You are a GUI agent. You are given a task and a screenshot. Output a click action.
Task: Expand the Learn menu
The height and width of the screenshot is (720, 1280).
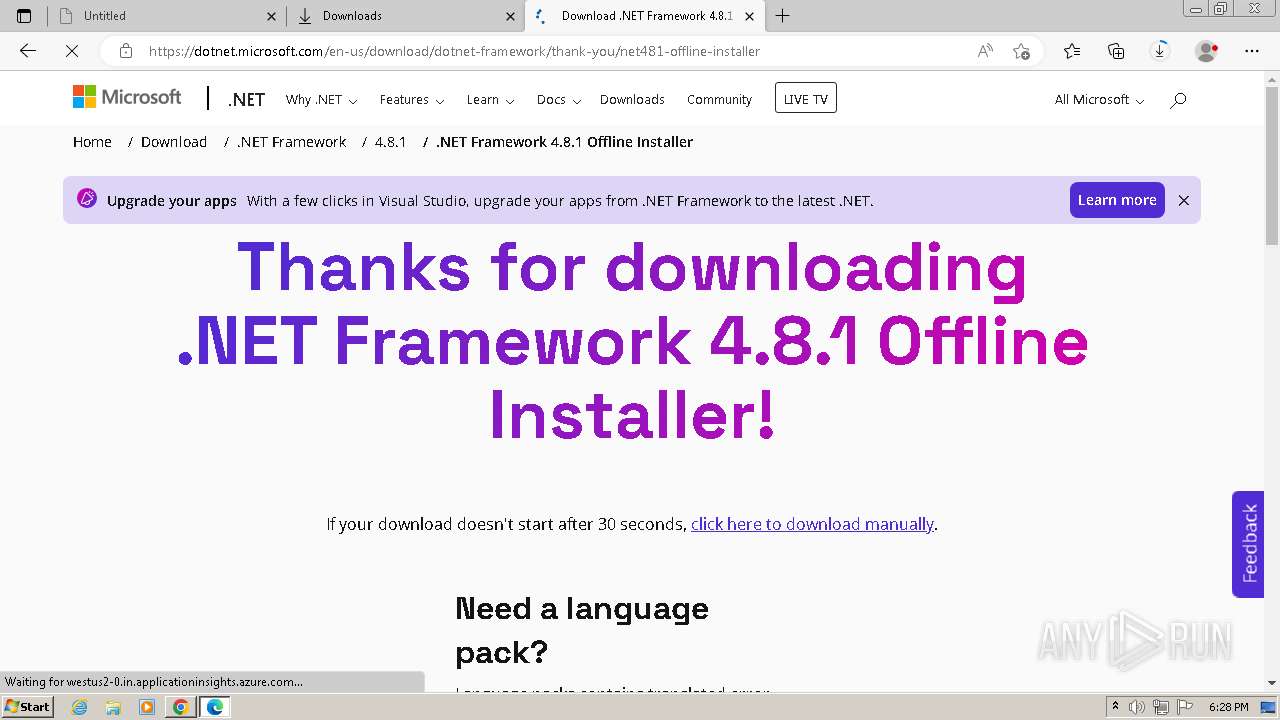click(x=490, y=100)
